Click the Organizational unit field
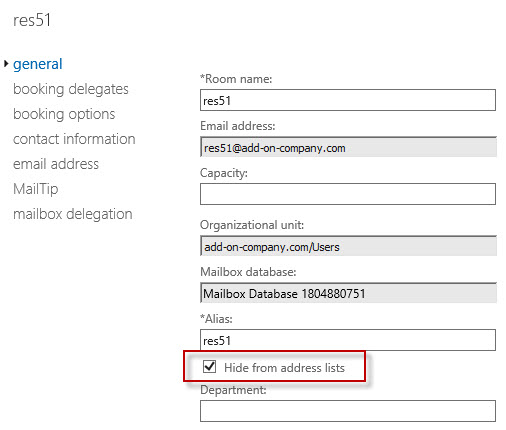The height and width of the screenshot is (430, 506). pyautogui.click(x=348, y=246)
